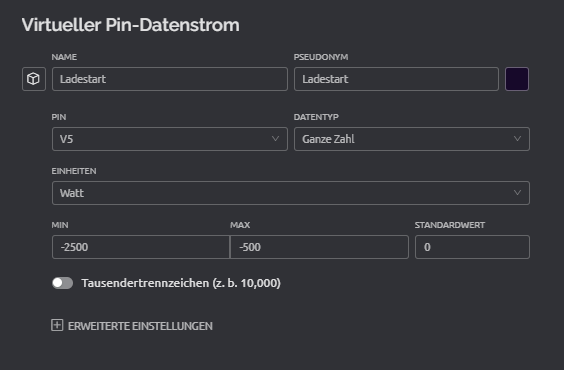Click the Min field showing -2500
The width and height of the screenshot is (564, 370).
pyautogui.click(x=141, y=247)
